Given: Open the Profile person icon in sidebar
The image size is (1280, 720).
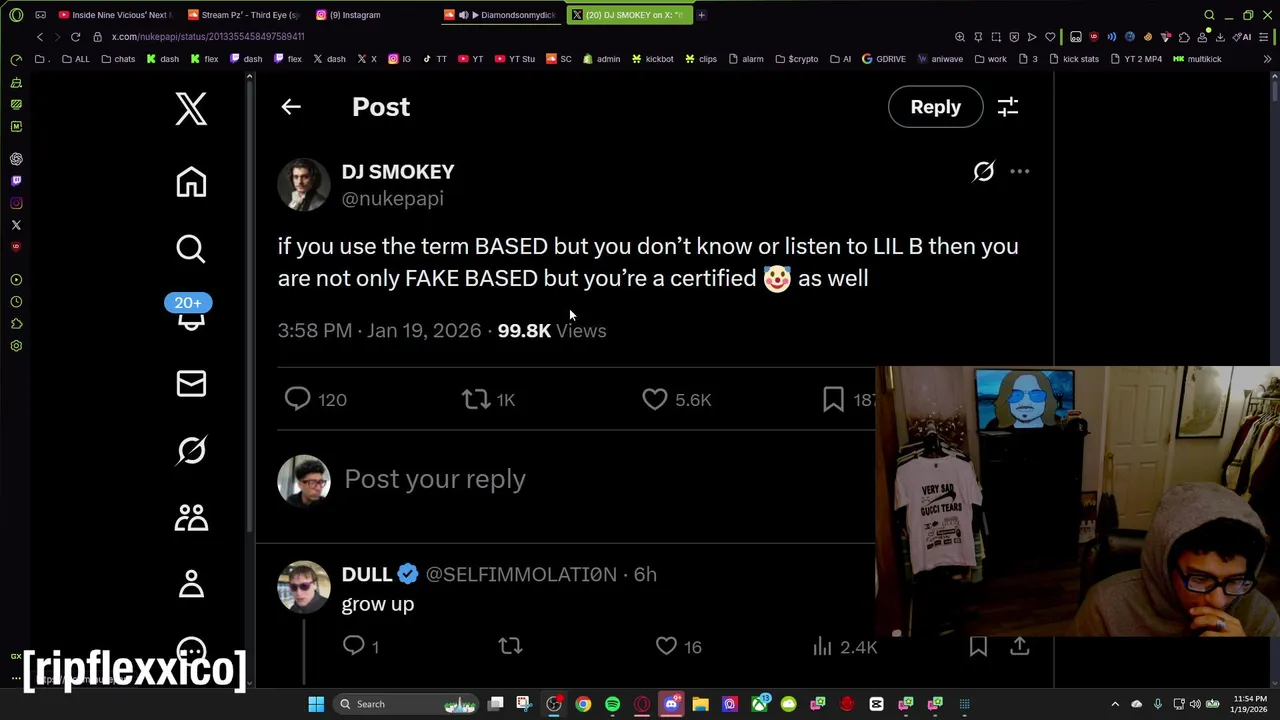Looking at the screenshot, I should click(191, 584).
